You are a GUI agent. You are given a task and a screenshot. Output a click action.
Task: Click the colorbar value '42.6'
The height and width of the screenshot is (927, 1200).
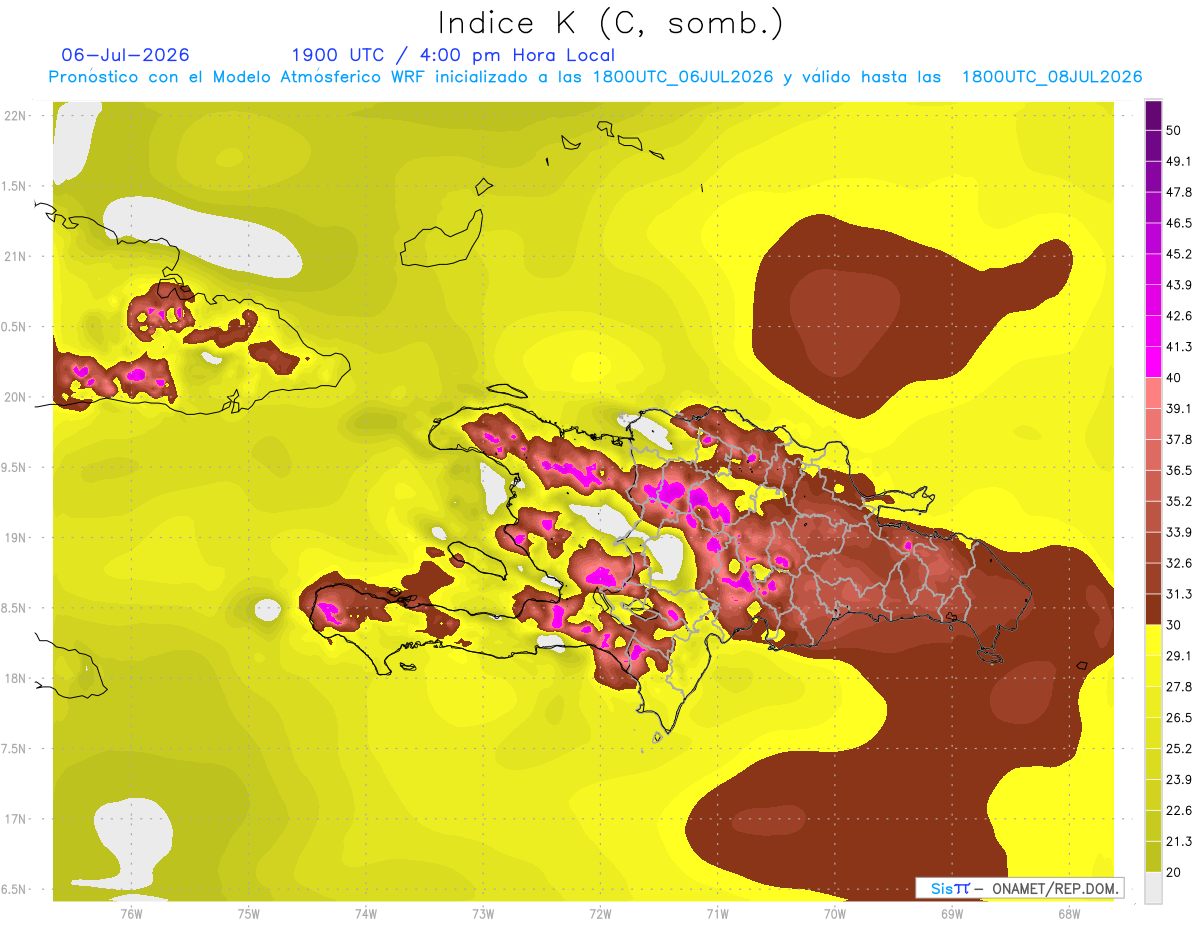point(1179,316)
